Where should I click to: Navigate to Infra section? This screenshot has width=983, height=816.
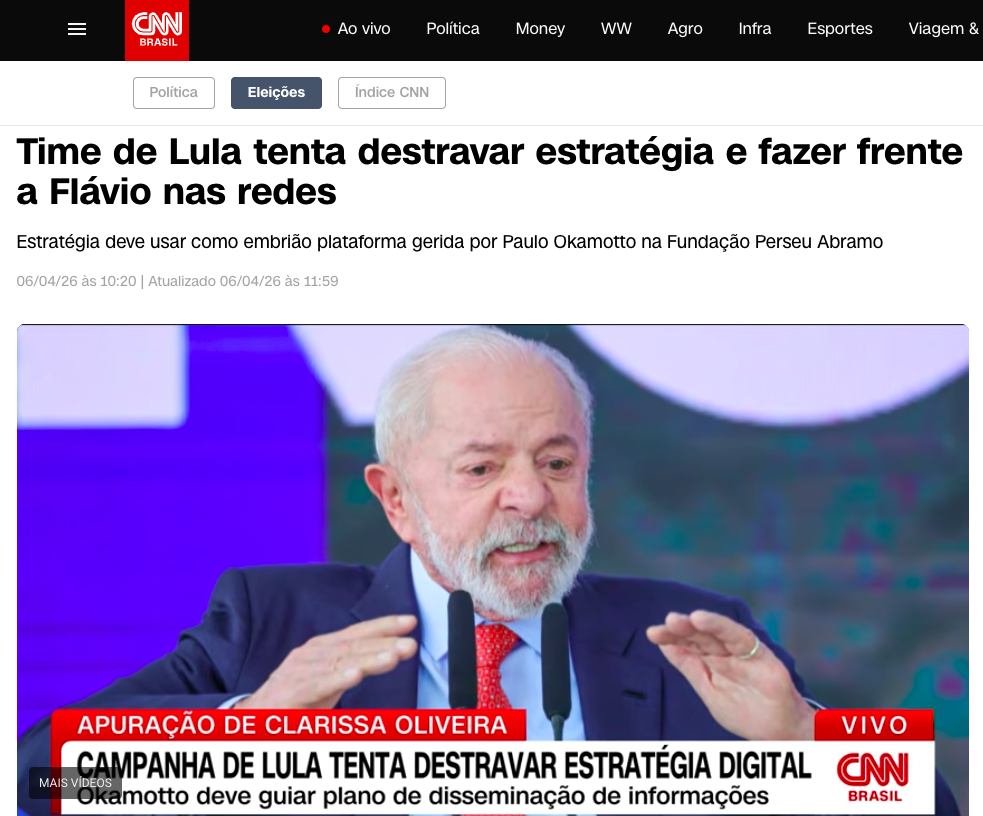click(x=754, y=29)
